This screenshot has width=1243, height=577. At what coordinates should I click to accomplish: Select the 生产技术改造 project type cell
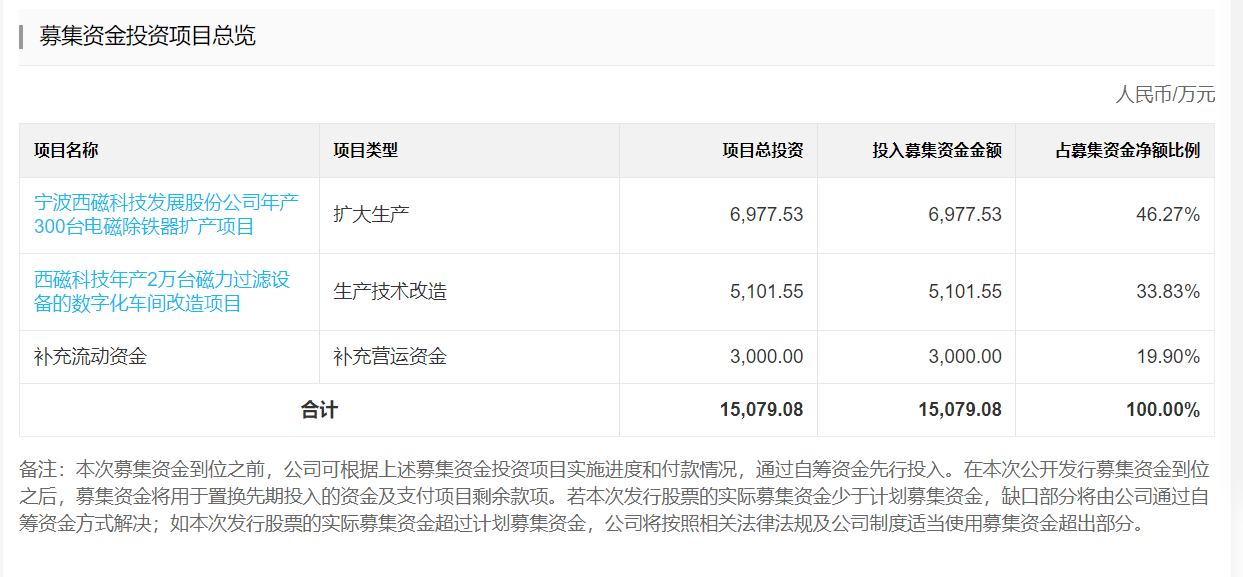click(x=390, y=291)
